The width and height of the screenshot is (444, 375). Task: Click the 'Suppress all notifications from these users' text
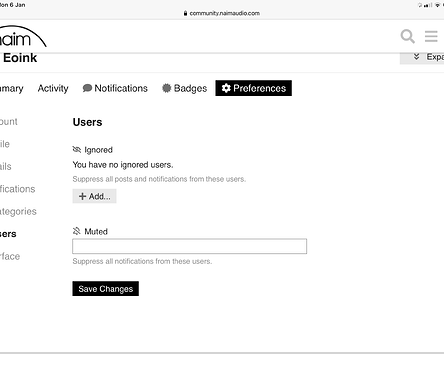pos(142,261)
